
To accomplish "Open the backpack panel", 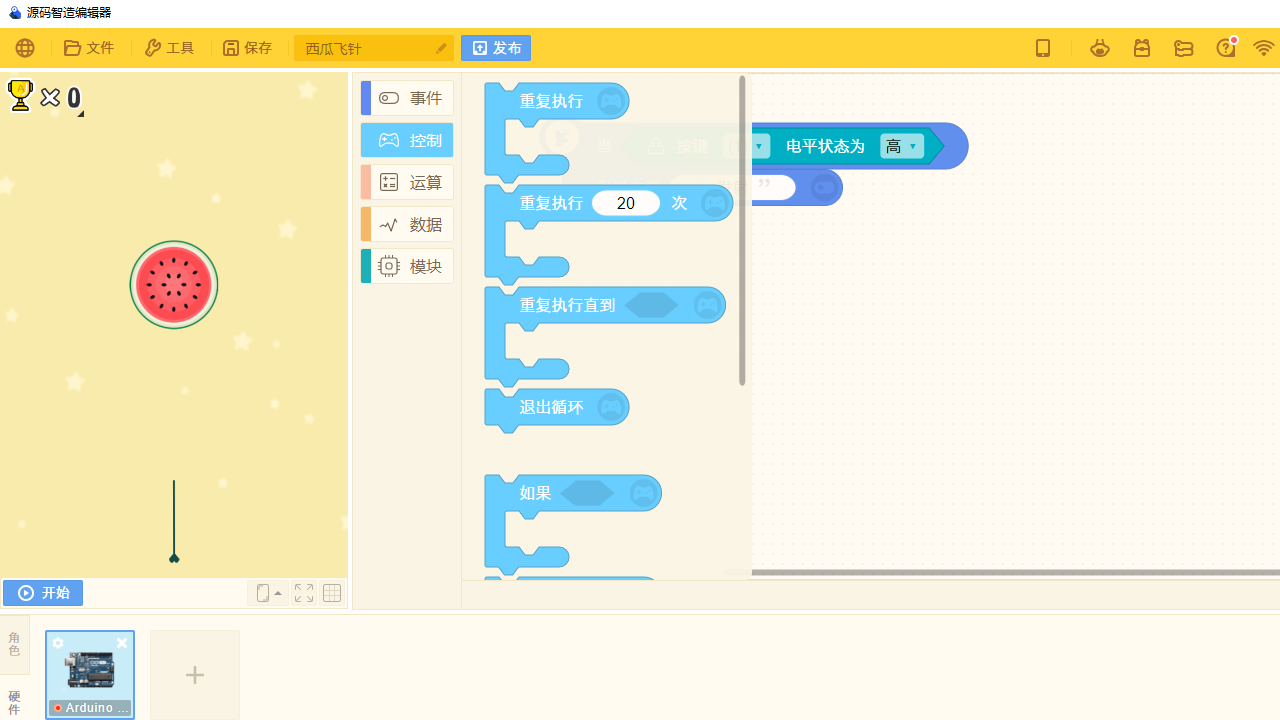I will click(x=1142, y=47).
